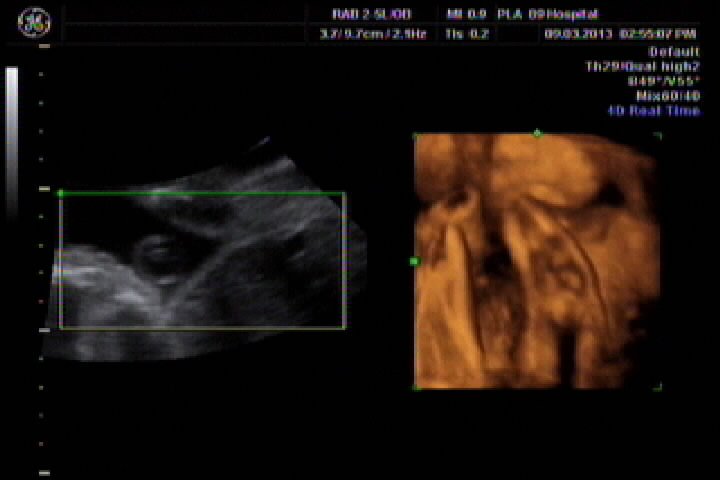
Task: Click inside the green ROI box on 2D scan
Action: 202,260
